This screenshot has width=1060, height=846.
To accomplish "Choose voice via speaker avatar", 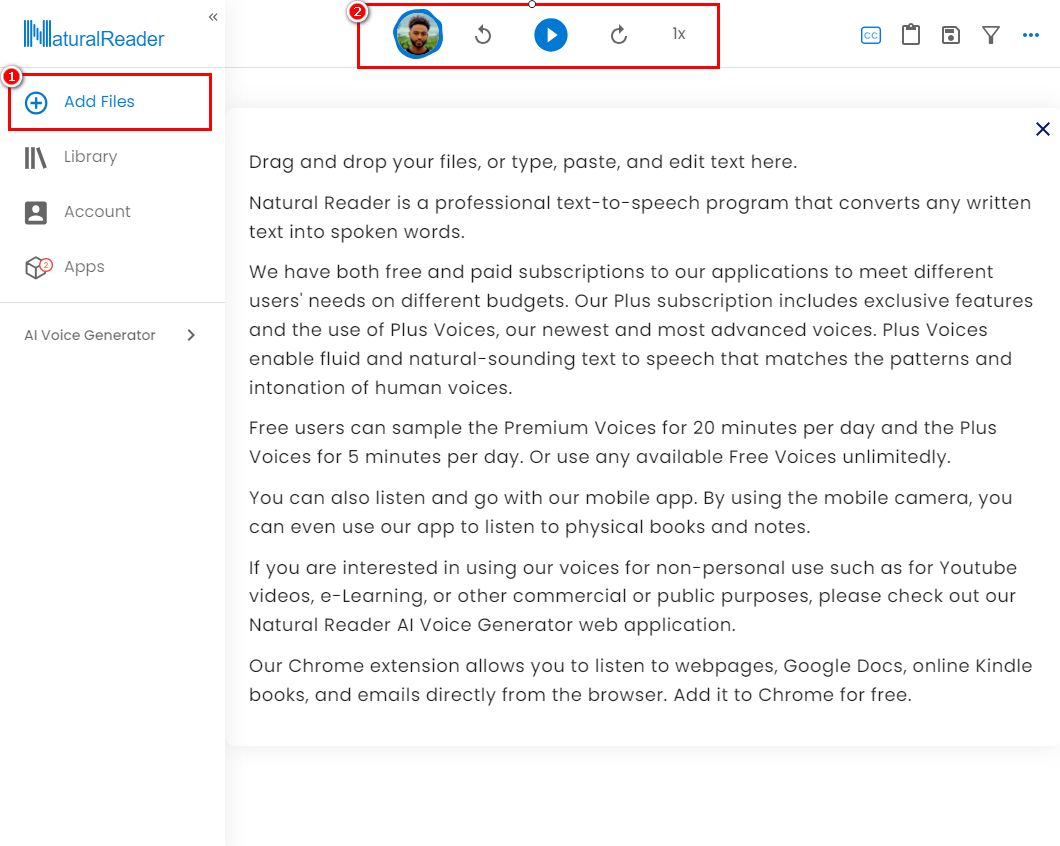I will point(418,34).
